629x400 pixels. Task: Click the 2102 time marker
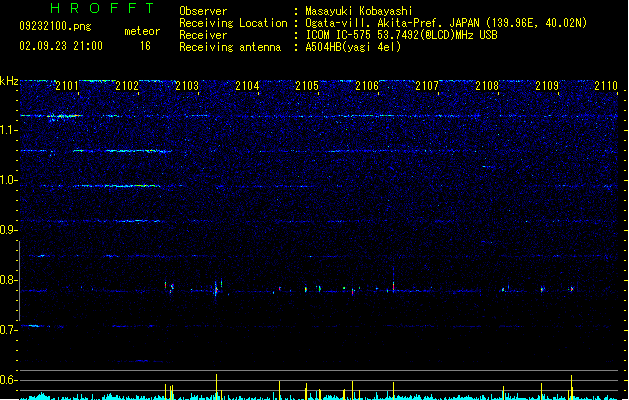[x=127, y=86]
